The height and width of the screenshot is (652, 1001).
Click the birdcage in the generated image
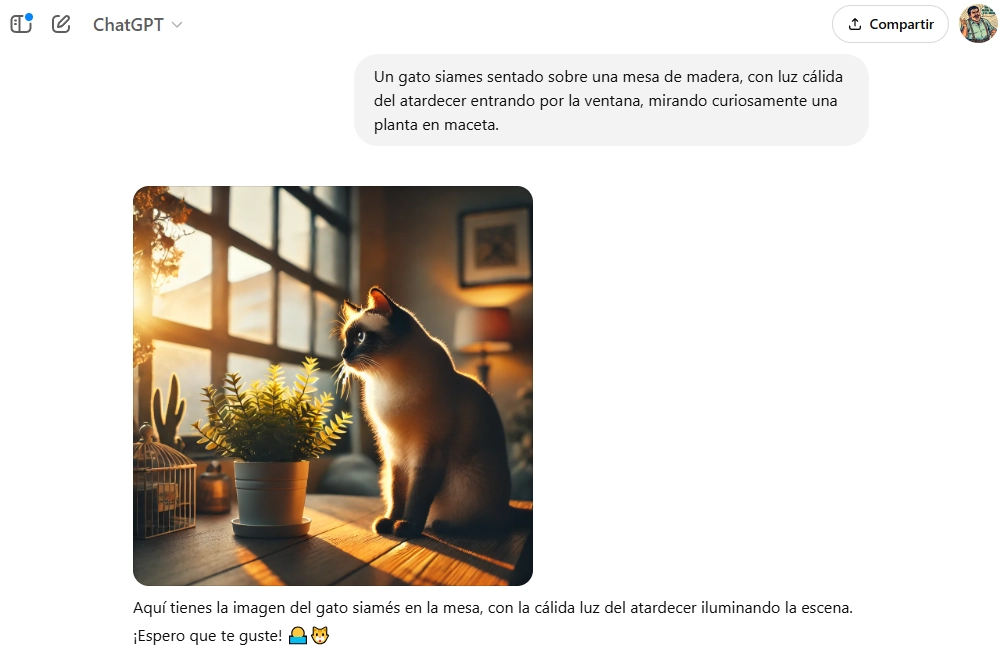pyautogui.click(x=163, y=482)
